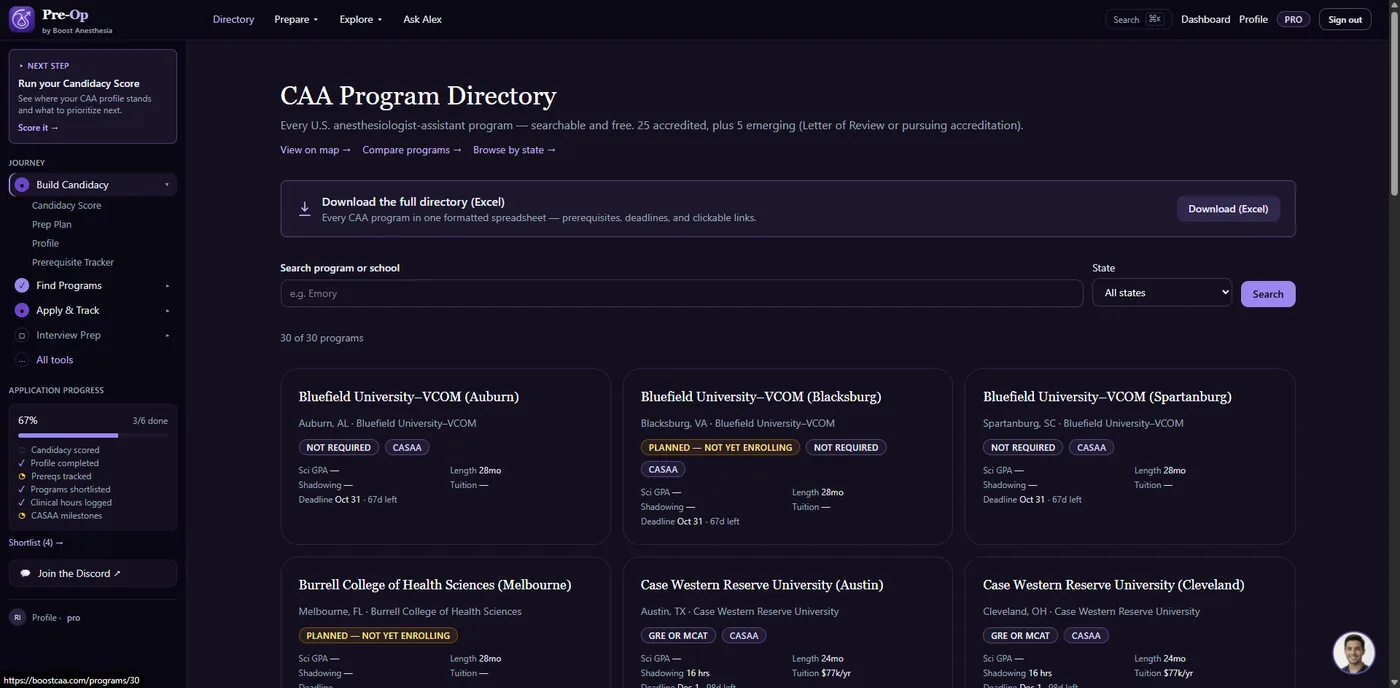This screenshot has width=1400, height=688.
Task: Open Profile in top navigation
Action: coord(1253,19)
